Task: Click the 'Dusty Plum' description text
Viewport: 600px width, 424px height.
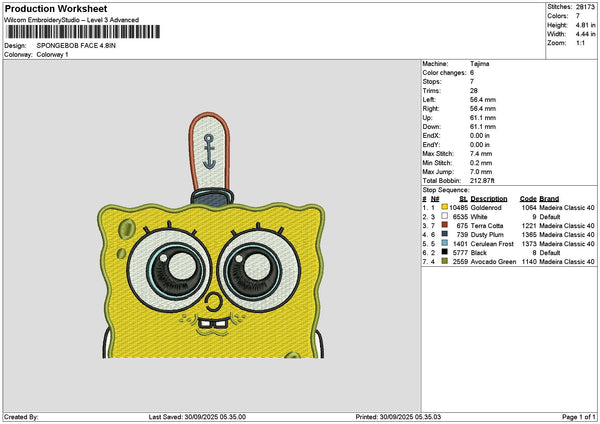Action: pos(487,235)
